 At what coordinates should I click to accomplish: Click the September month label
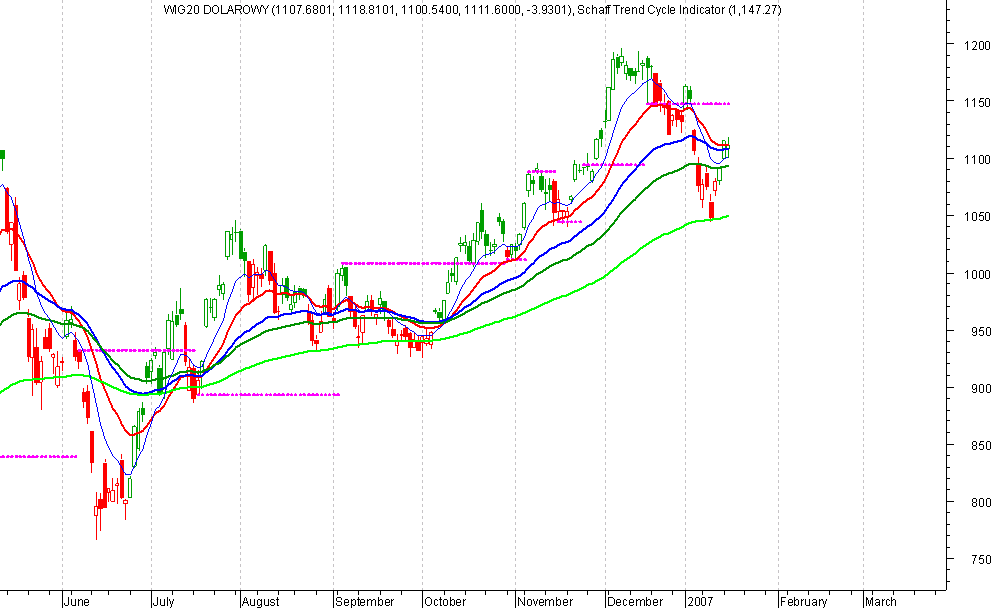[x=365, y=601]
